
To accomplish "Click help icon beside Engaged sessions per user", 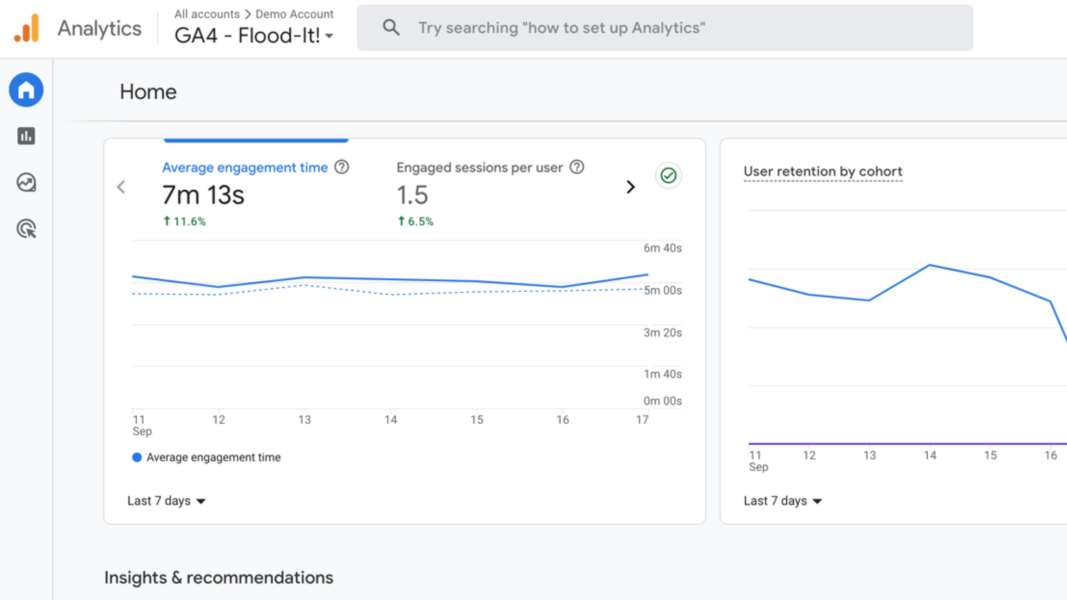I will (577, 167).
